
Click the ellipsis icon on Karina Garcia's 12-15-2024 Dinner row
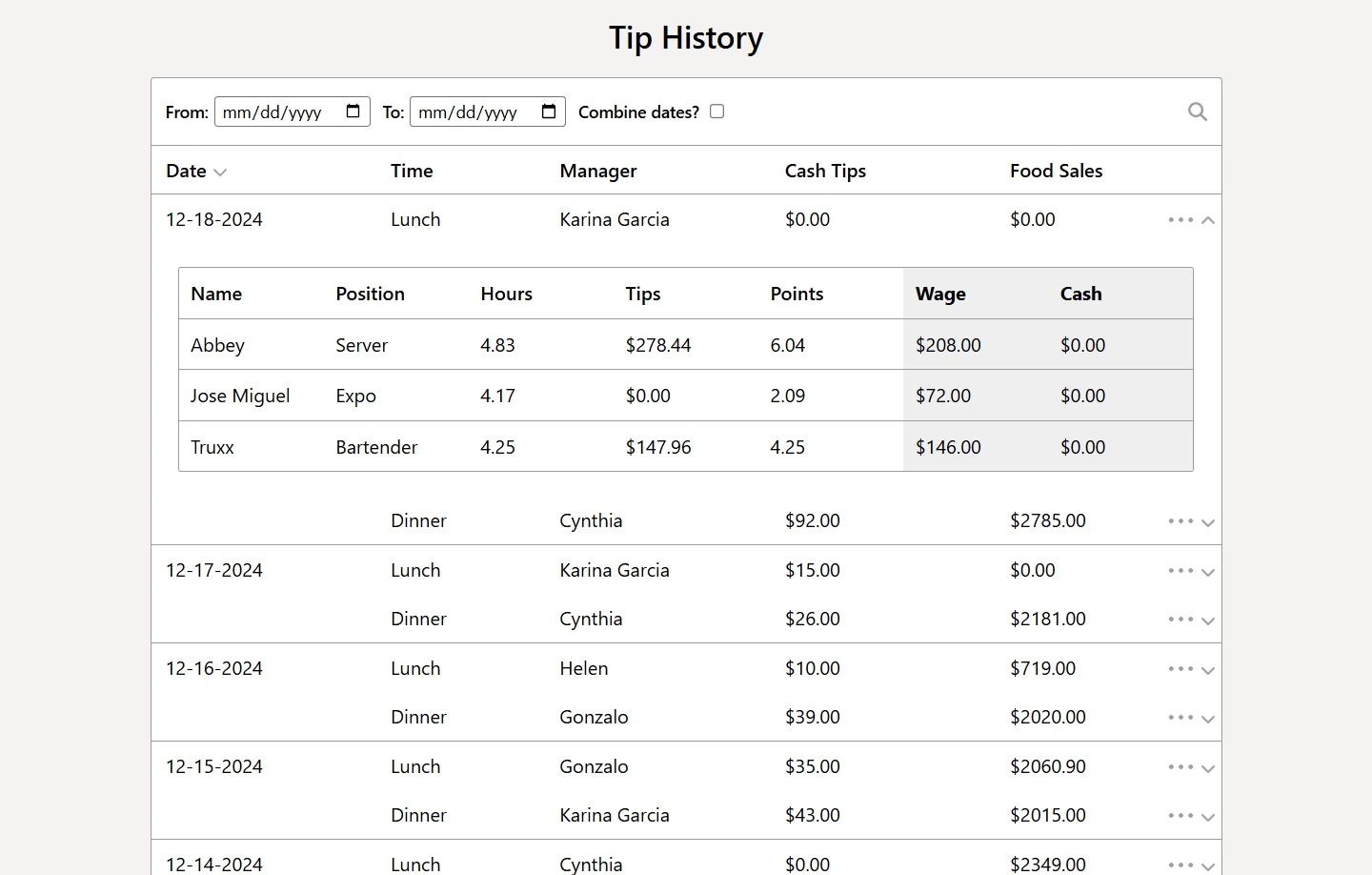pyautogui.click(x=1180, y=815)
